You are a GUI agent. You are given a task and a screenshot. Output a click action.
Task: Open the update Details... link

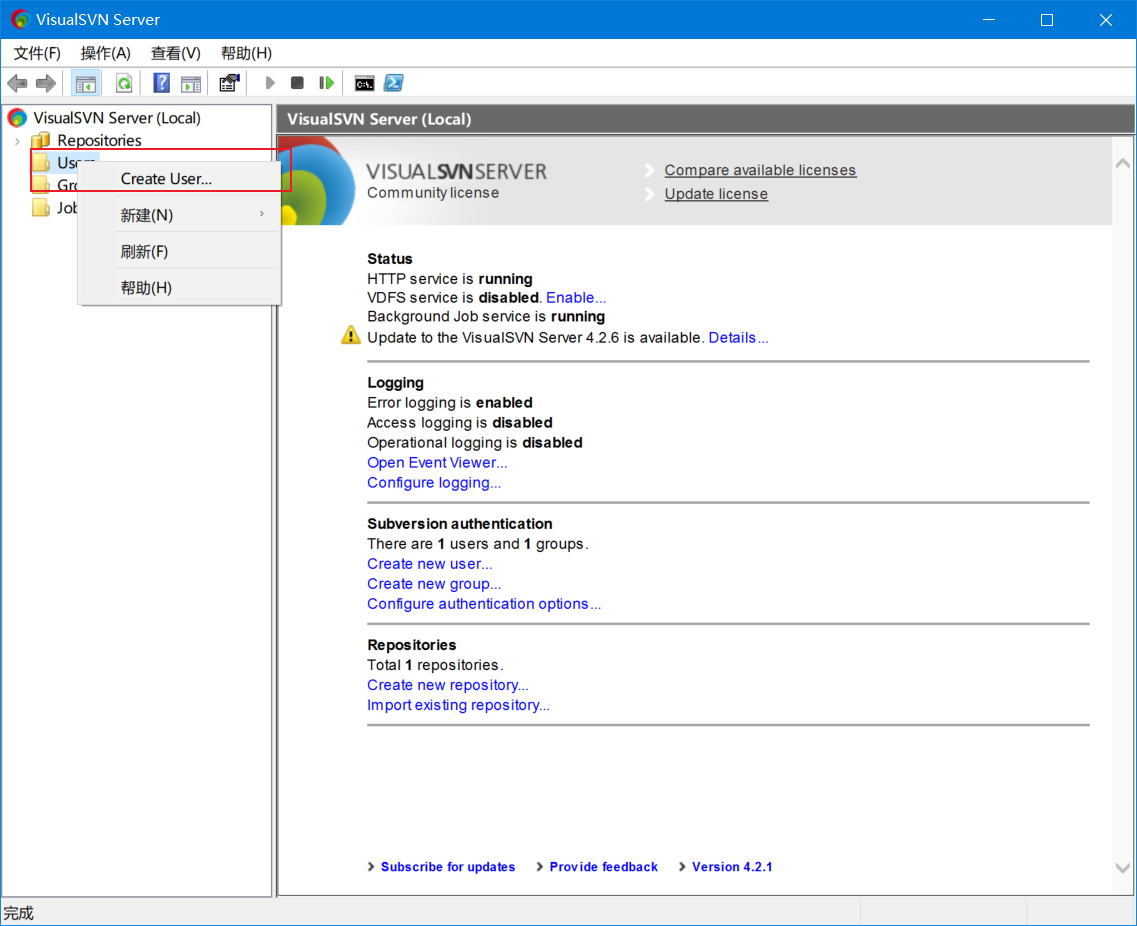(x=738, y=337)
